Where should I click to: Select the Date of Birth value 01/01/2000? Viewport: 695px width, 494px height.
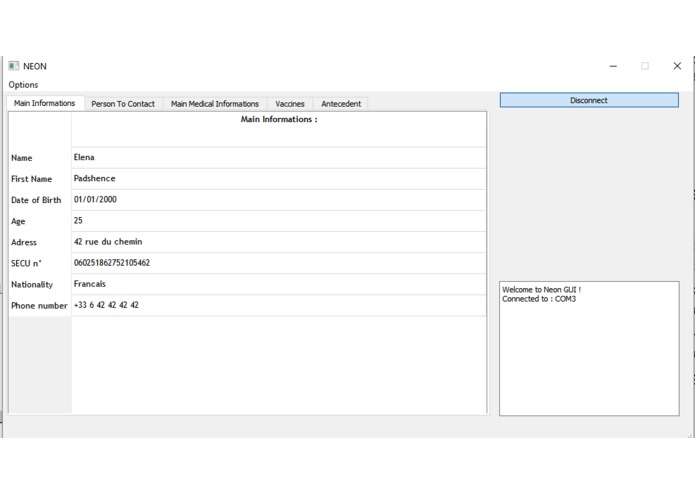pos(279,200)
